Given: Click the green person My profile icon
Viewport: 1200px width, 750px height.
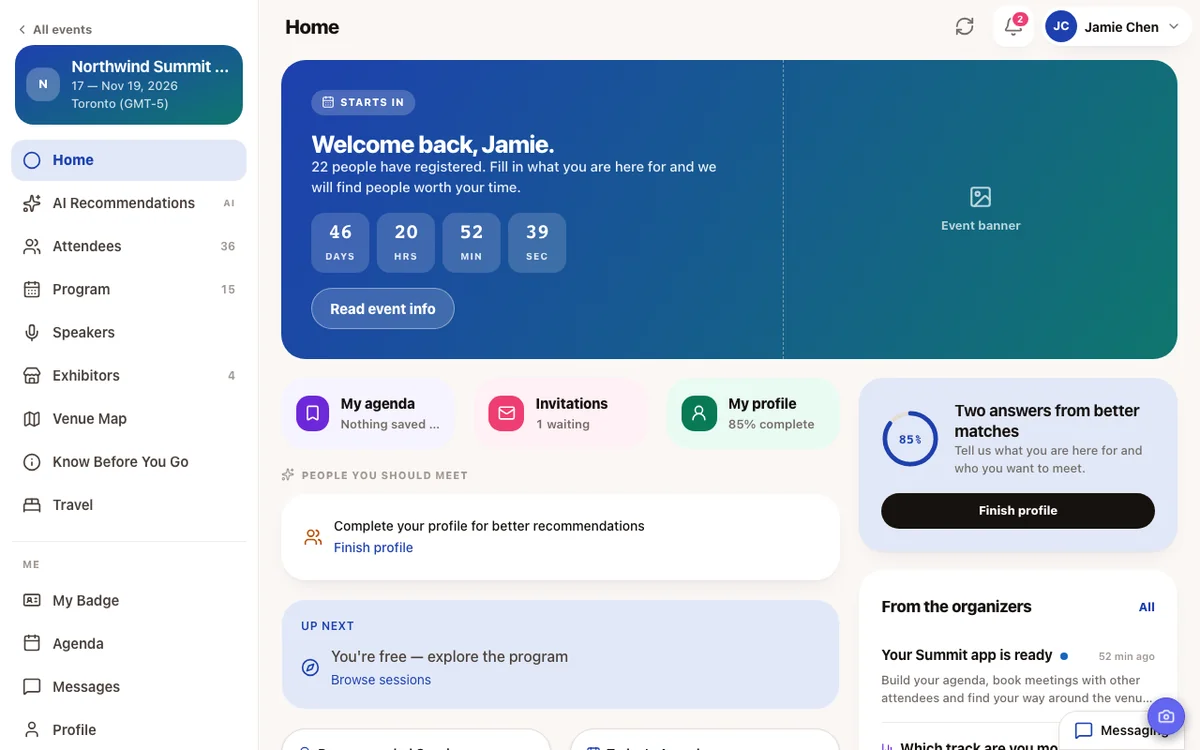Looking at the screenshot, I should (x=699, y=413).
